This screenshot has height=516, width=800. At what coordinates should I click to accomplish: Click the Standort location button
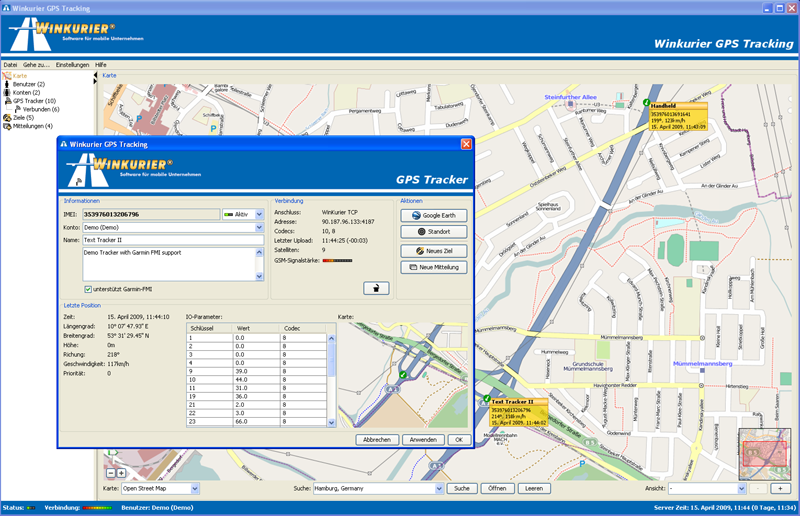pos(433,231)
